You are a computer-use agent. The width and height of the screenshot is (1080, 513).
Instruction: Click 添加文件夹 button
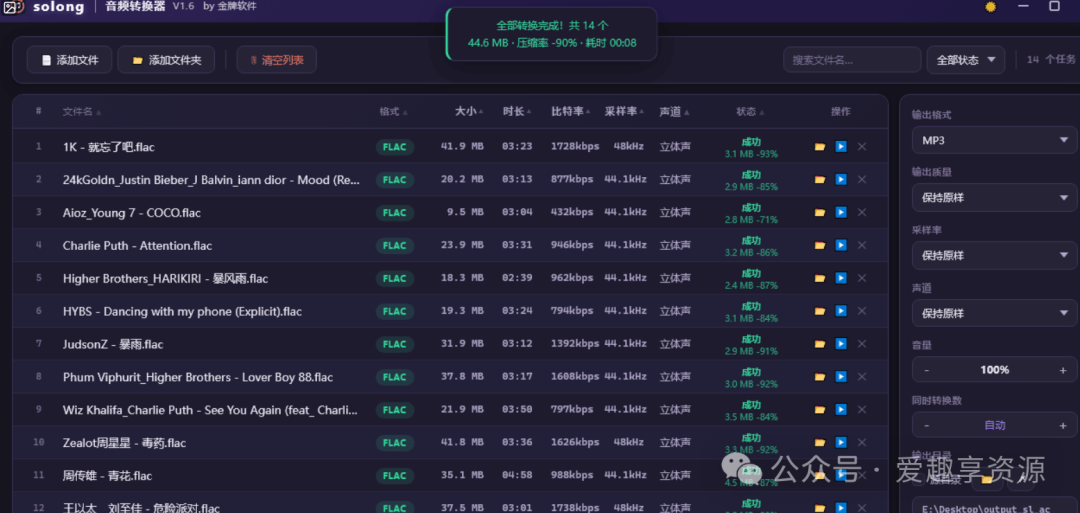166,60
